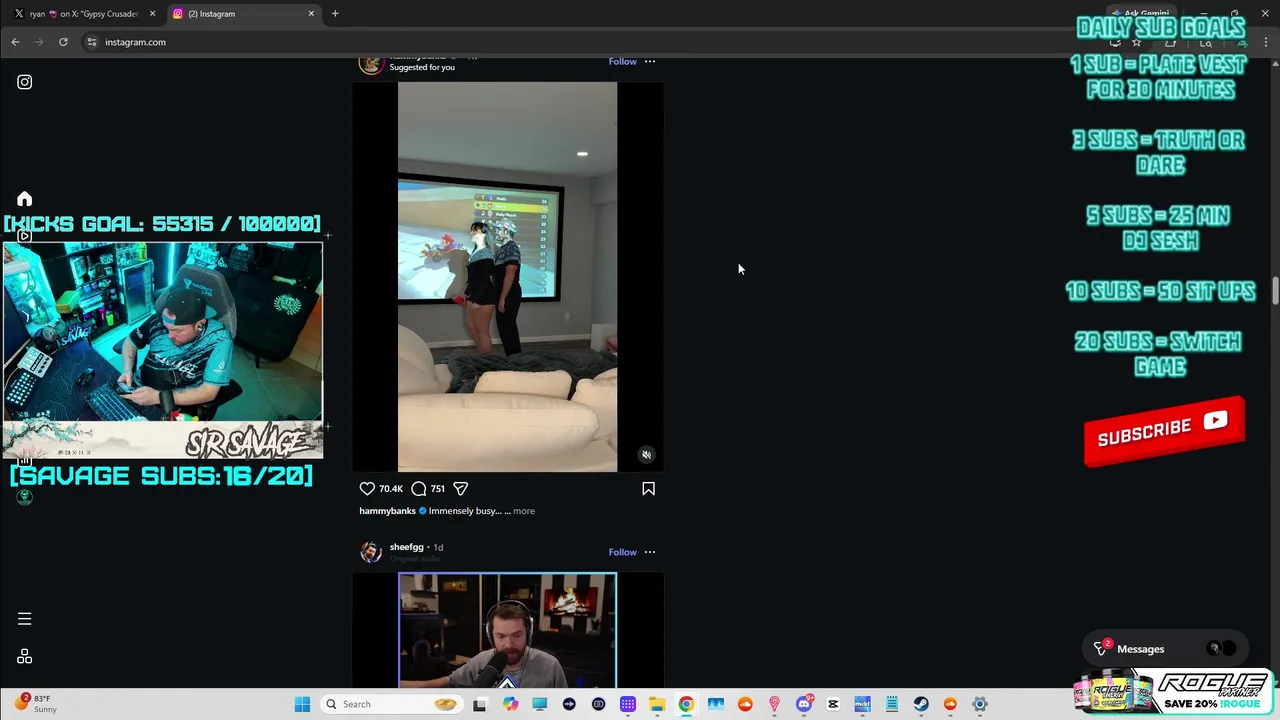Image resolution: width=1280 pixels, height=720 pixels.
Task: Switch to Chrome on the taskbar
Action: point(686,704)
